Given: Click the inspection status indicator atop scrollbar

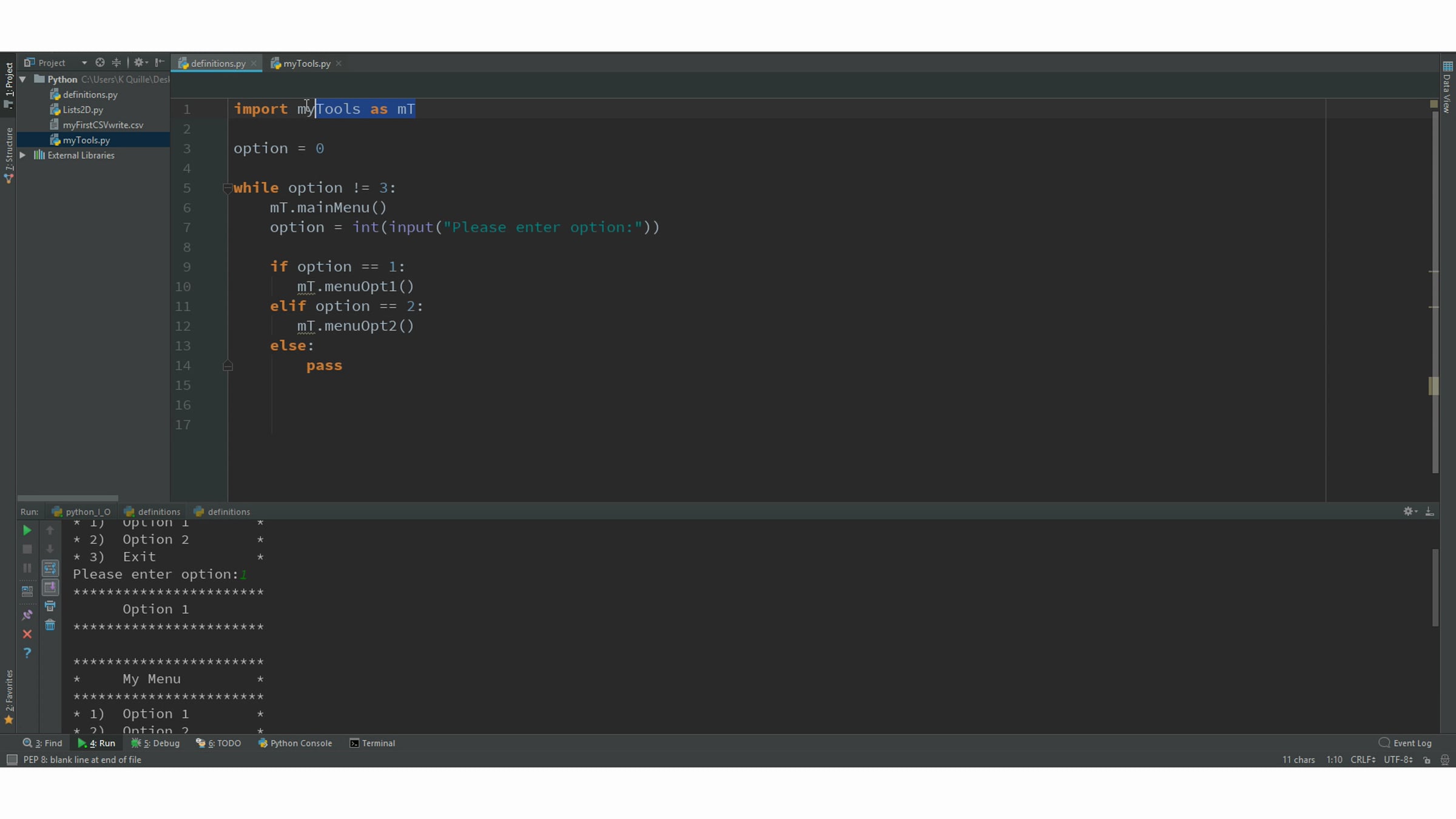Looking at the screenshot, I should pyautogui.click(x=1434, y=104).
